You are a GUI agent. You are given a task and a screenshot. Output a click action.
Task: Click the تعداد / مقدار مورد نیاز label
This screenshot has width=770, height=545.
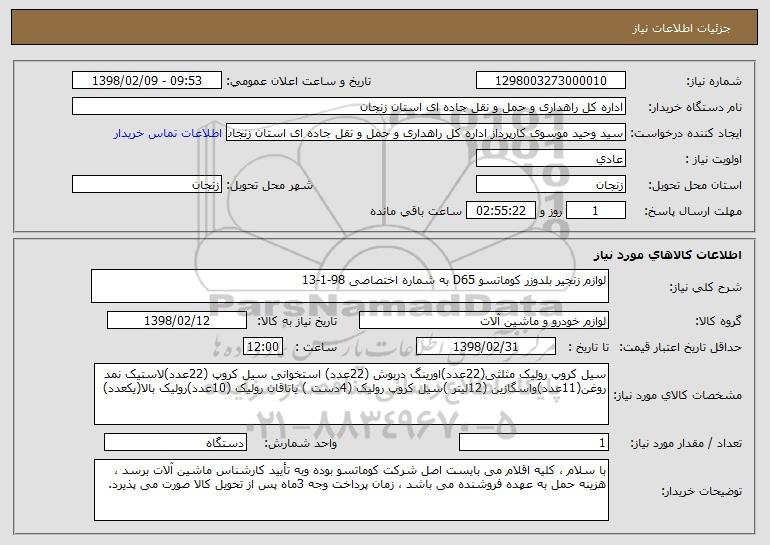686,443
